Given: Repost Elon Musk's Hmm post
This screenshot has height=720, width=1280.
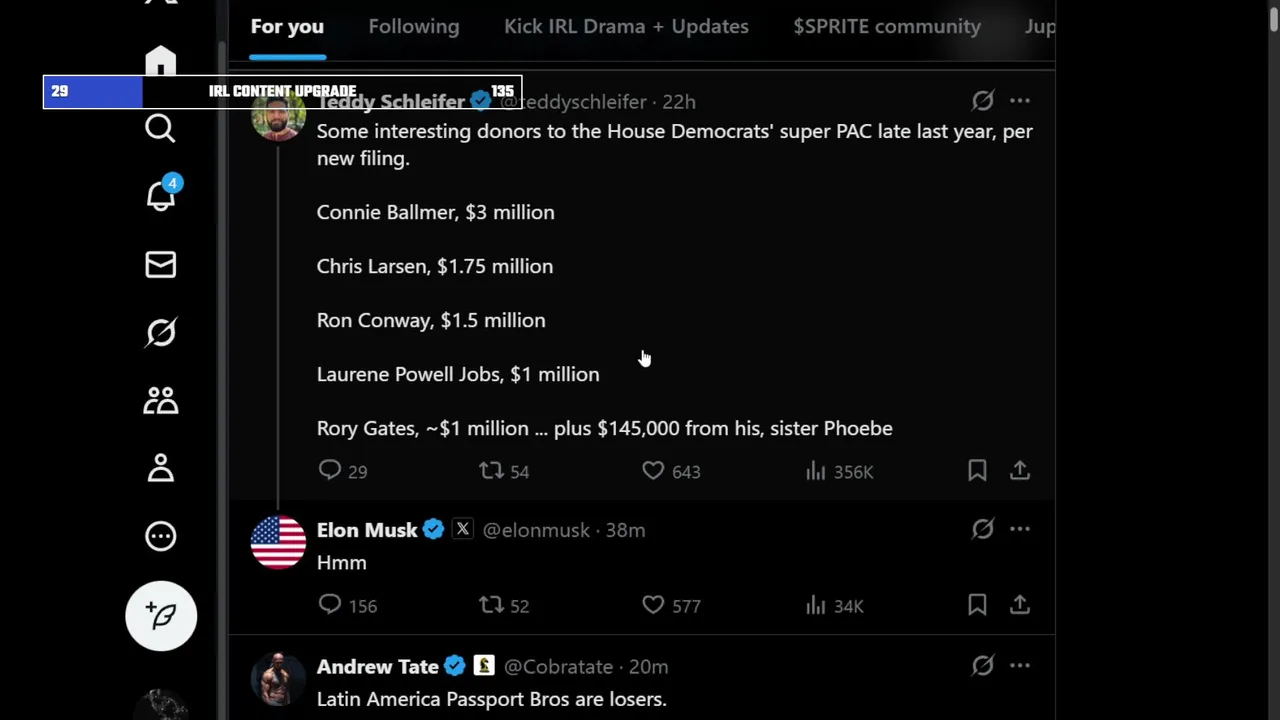Looking at the screenshot, I should coord(490,604).
